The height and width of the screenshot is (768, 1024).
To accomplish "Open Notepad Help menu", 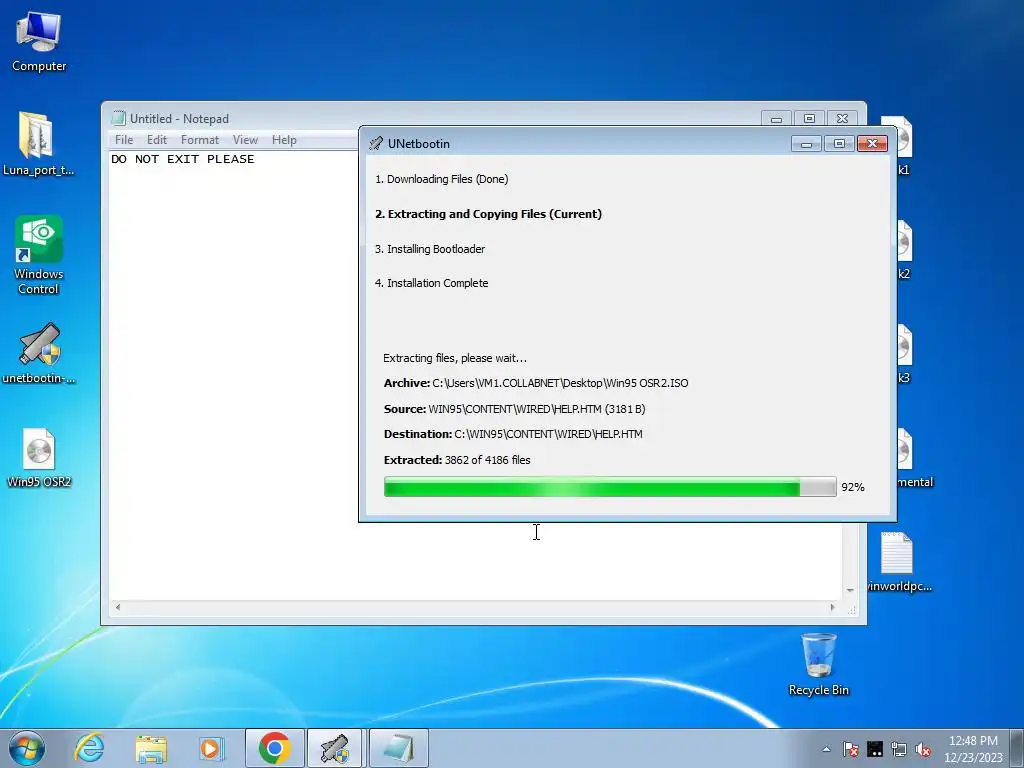I will click(284, 140).
